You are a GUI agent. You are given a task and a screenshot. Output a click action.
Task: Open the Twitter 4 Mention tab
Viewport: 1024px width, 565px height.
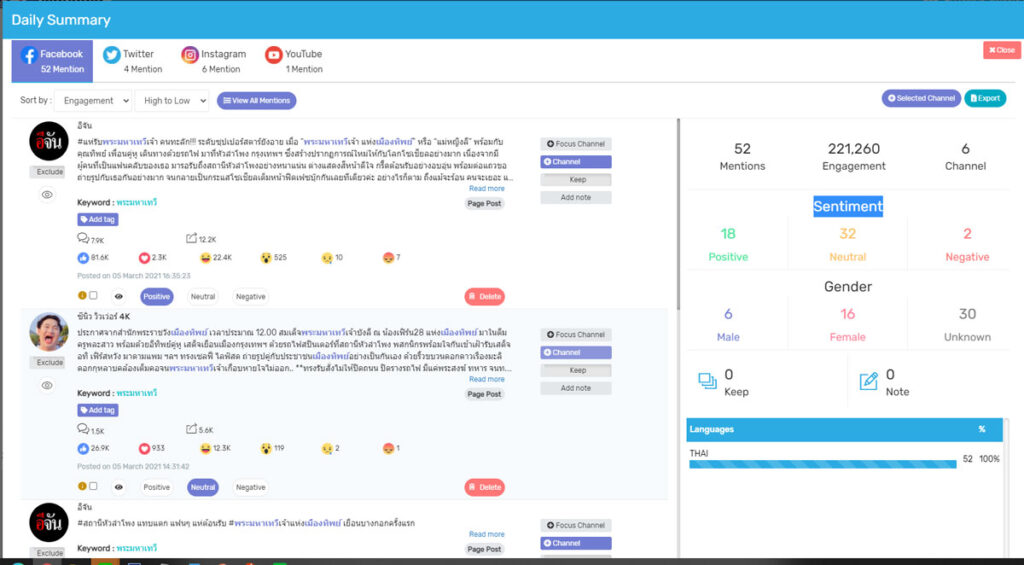(x=133, y=61)
